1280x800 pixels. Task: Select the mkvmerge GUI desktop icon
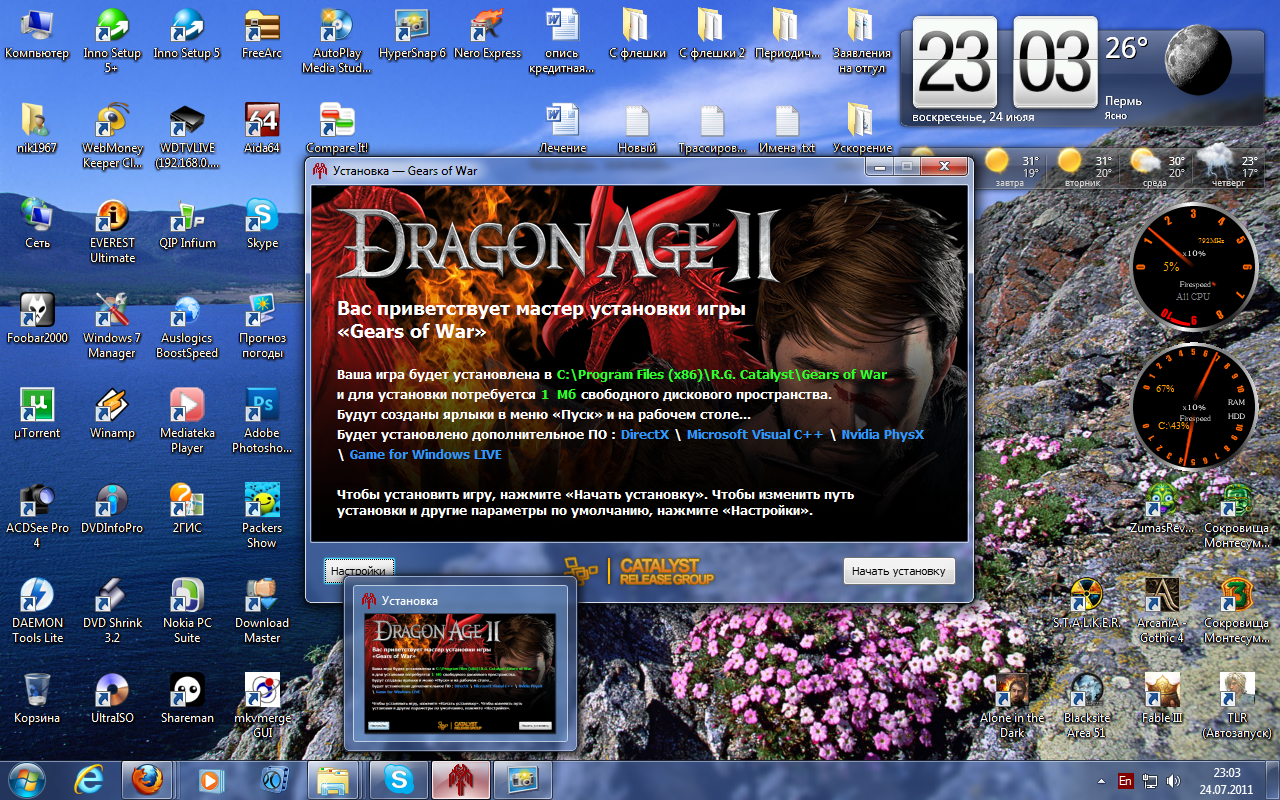click(262, 705)
